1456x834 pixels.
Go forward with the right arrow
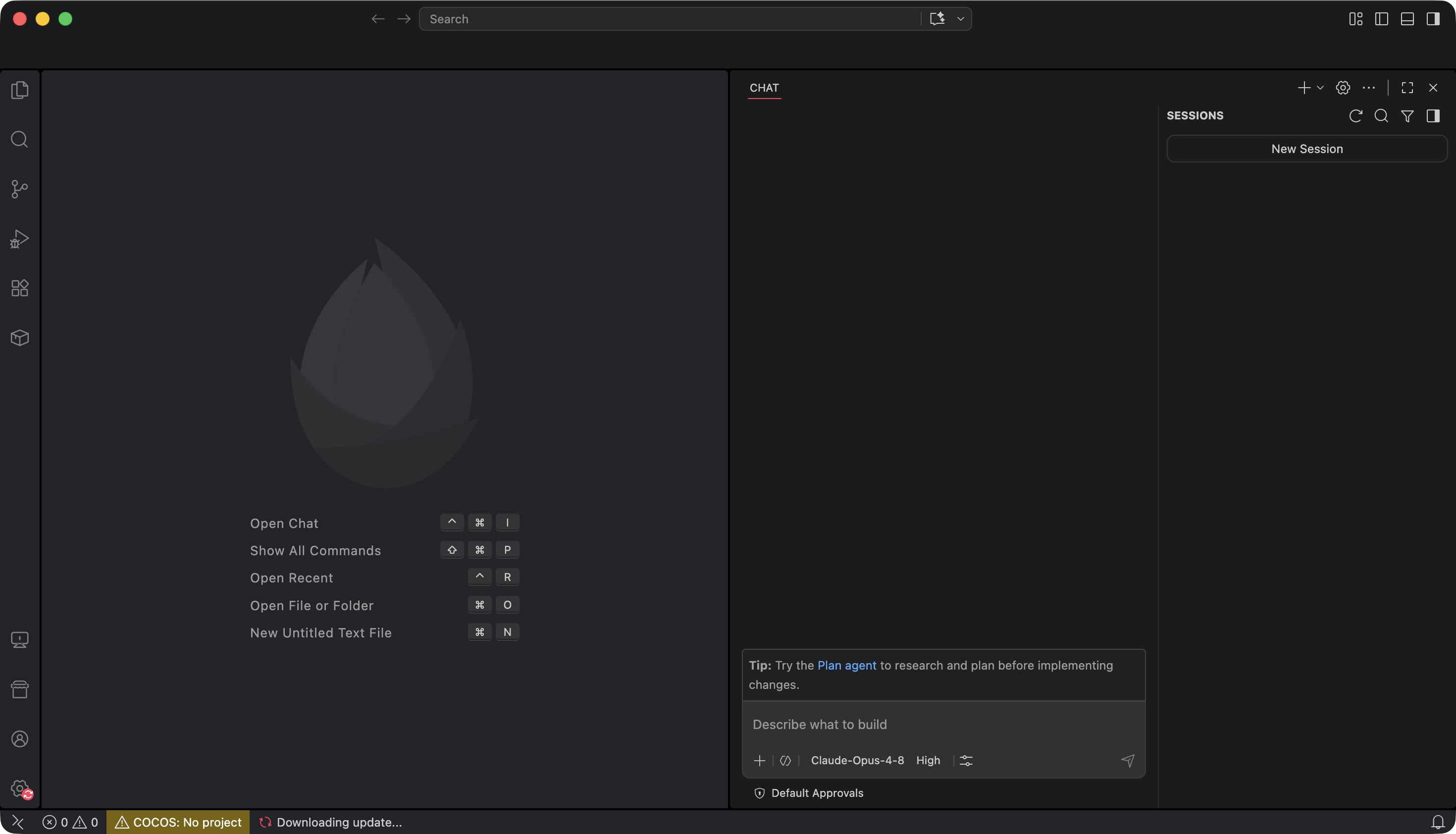coord(404,19)
